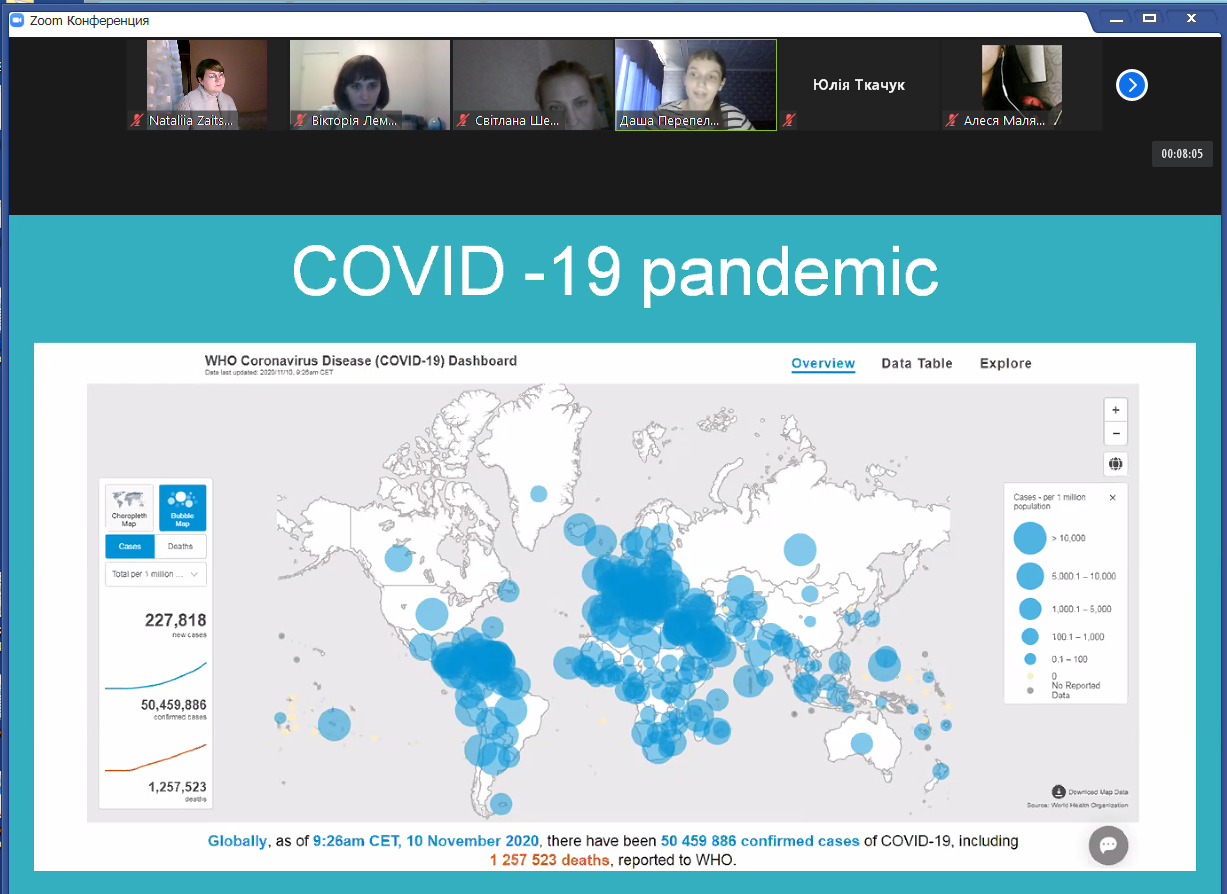Click the globe reset view icon
The image size is (1227, 894).
1115,463
